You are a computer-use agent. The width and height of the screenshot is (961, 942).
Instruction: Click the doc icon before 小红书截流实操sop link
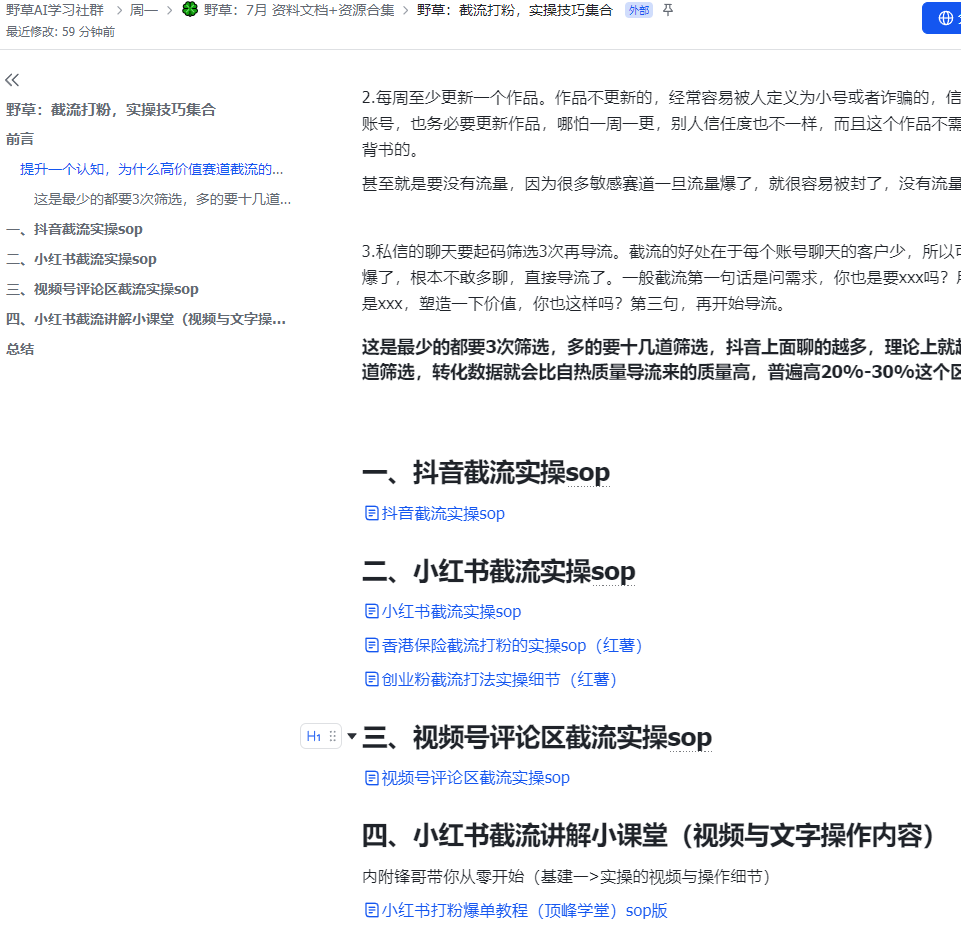coord(371,611)
